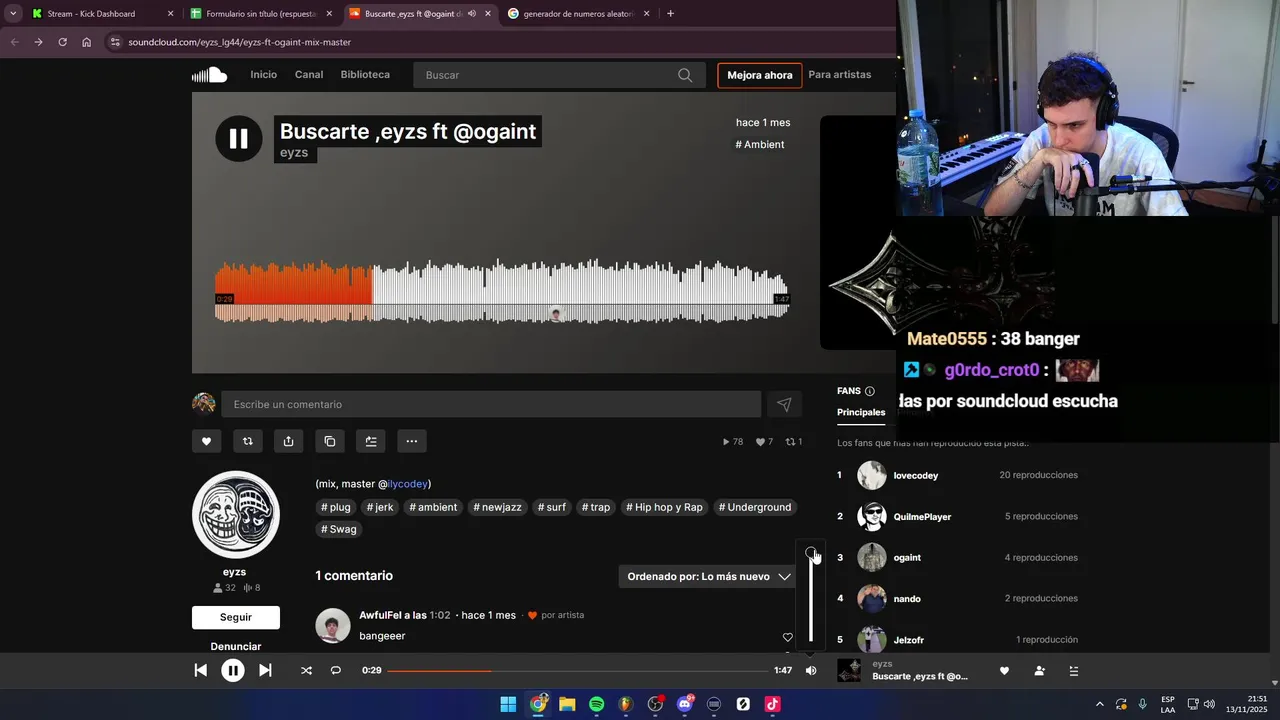Like the current track in bottom bar
This screenshot has height=720, width=1280.
(x=1004, y=671)
